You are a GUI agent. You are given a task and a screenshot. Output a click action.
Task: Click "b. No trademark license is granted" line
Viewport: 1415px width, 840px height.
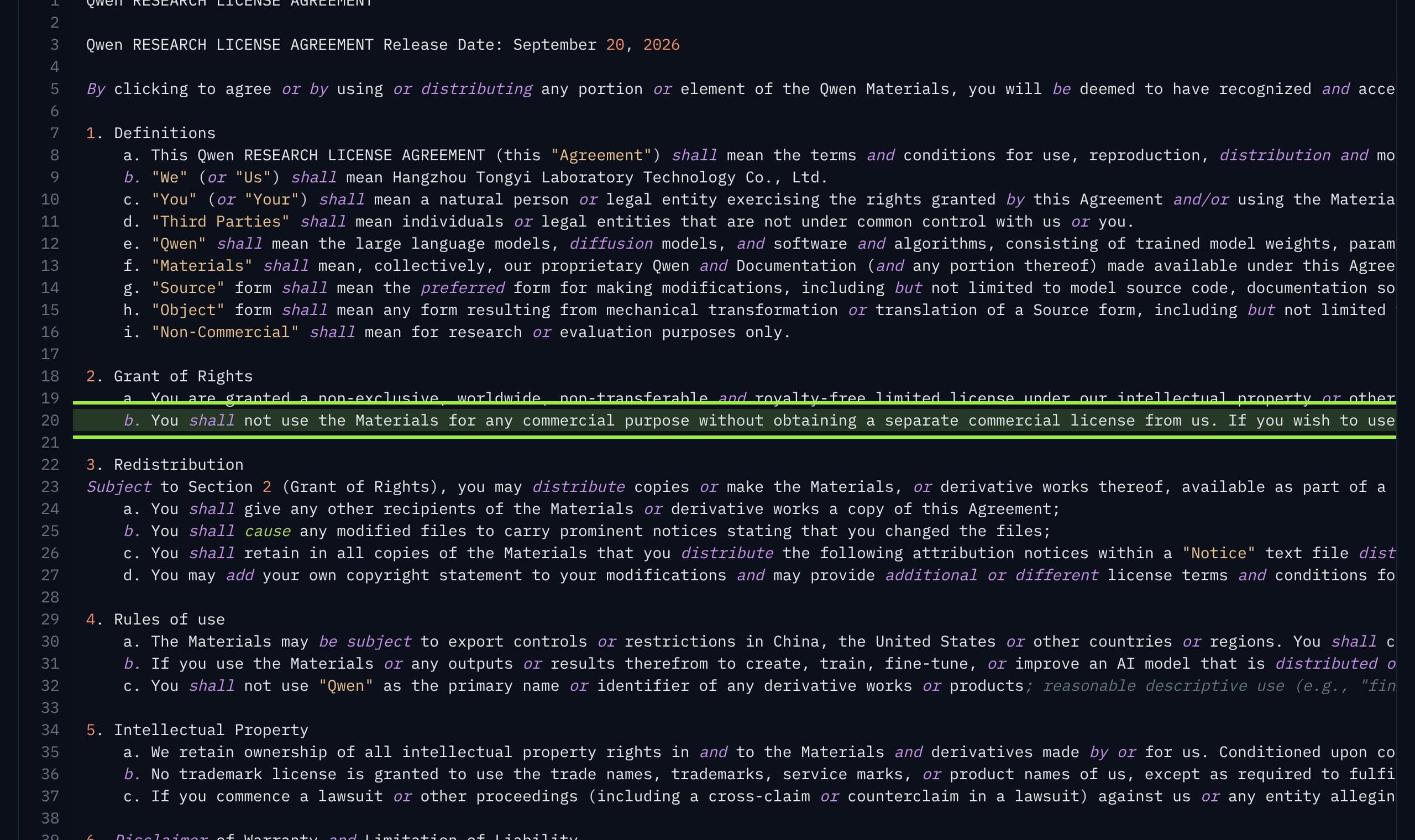click(759, 774)
